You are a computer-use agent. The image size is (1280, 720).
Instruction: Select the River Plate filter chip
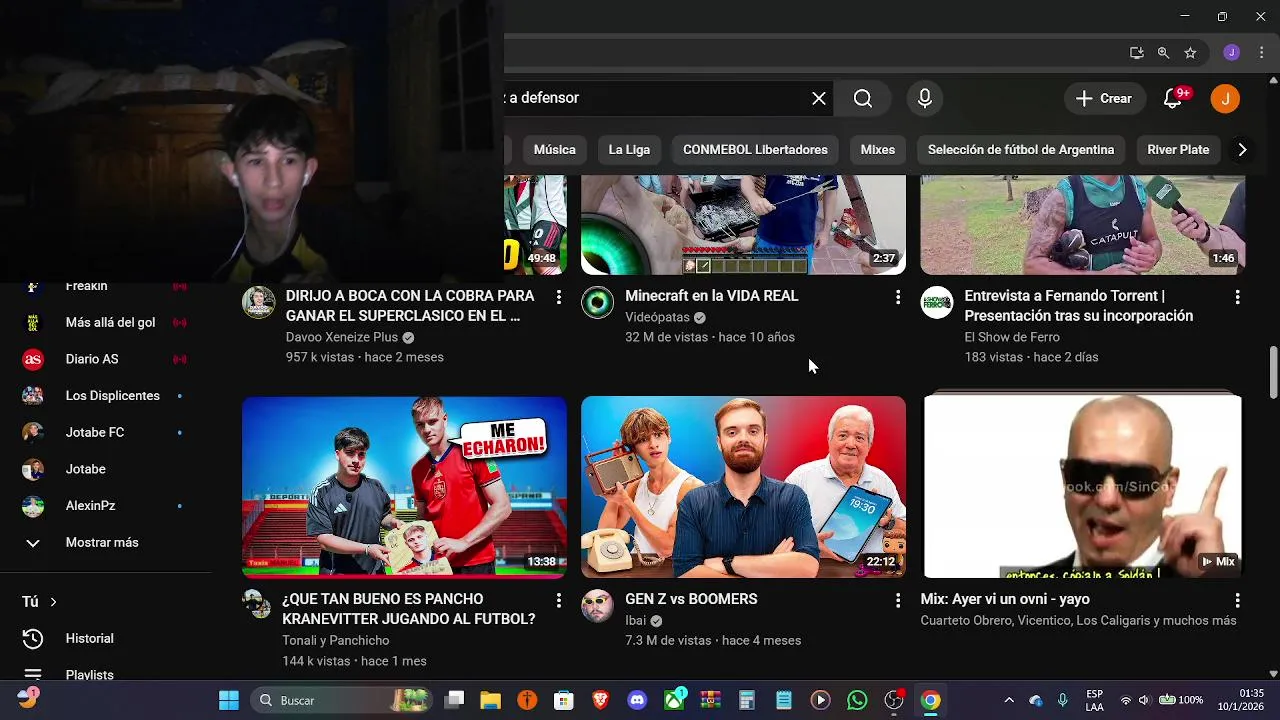coord(1178,150)
